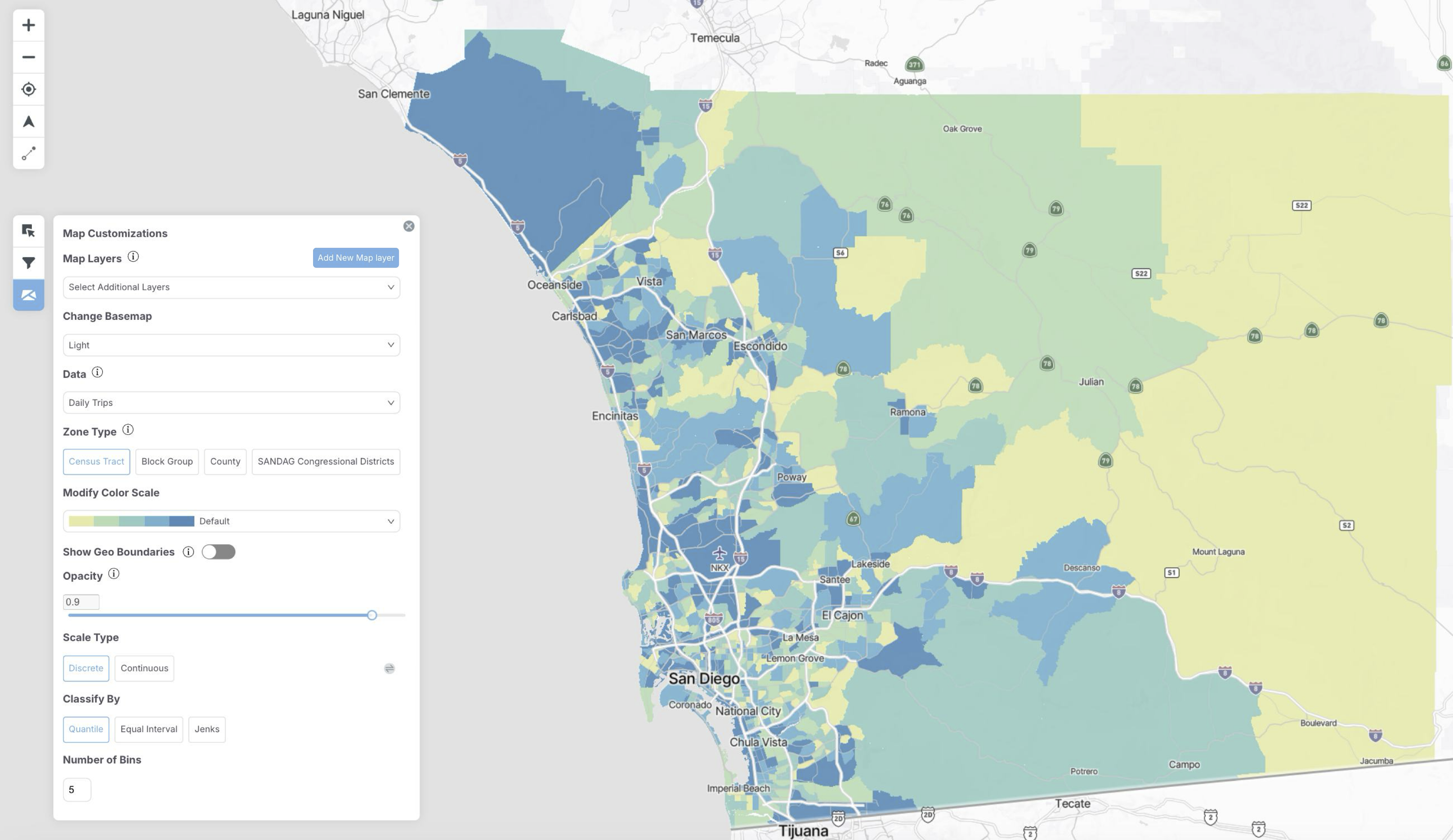Select the measure distance line tool
Viewport: 1453px width, 840px height.
pyautogui.click(x=28, y=153)
